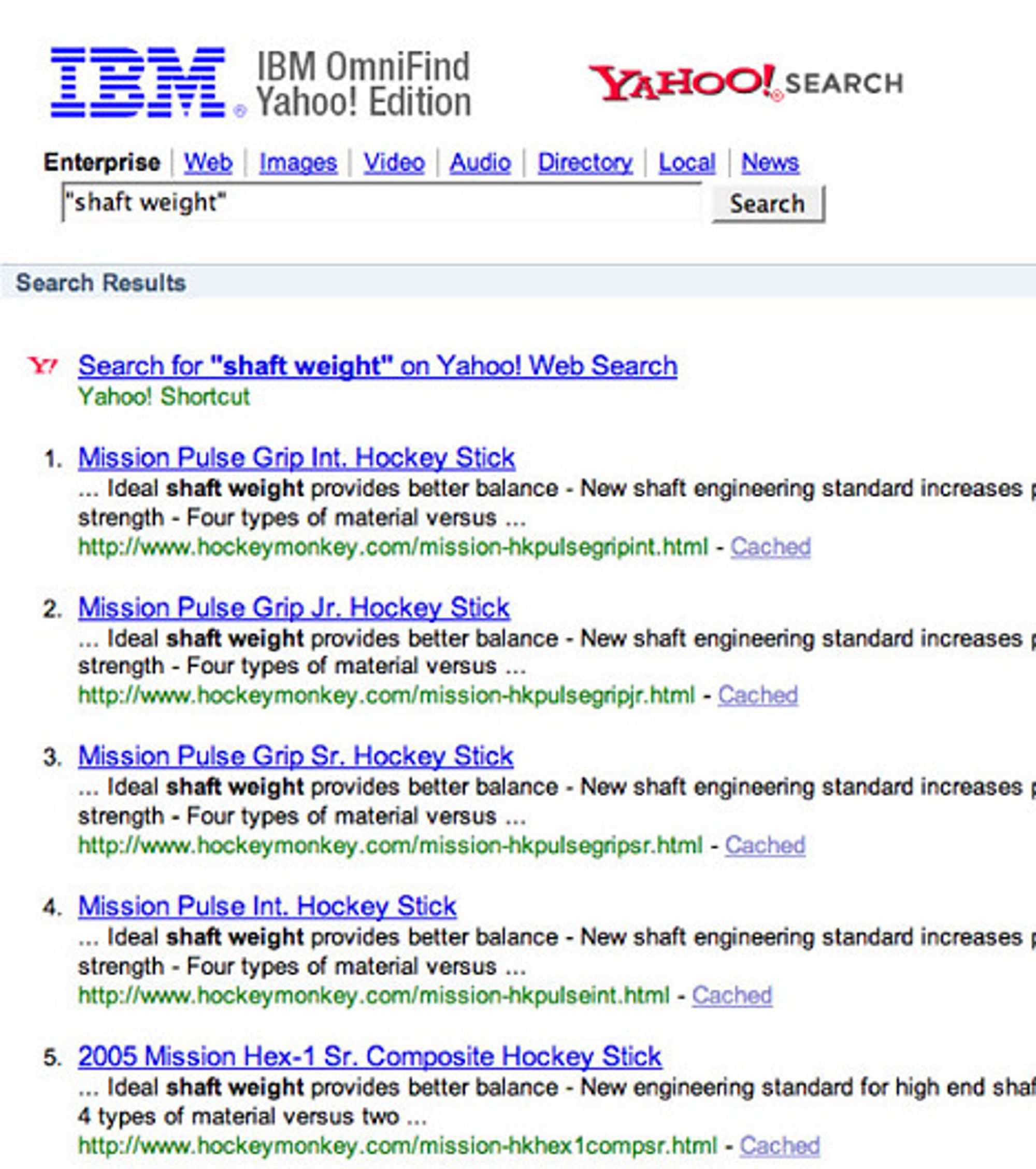Click the URL text mission-hkpulsegripsr.html
1036x1169 pixels.
pyautogui.click(x=391, y=846)
